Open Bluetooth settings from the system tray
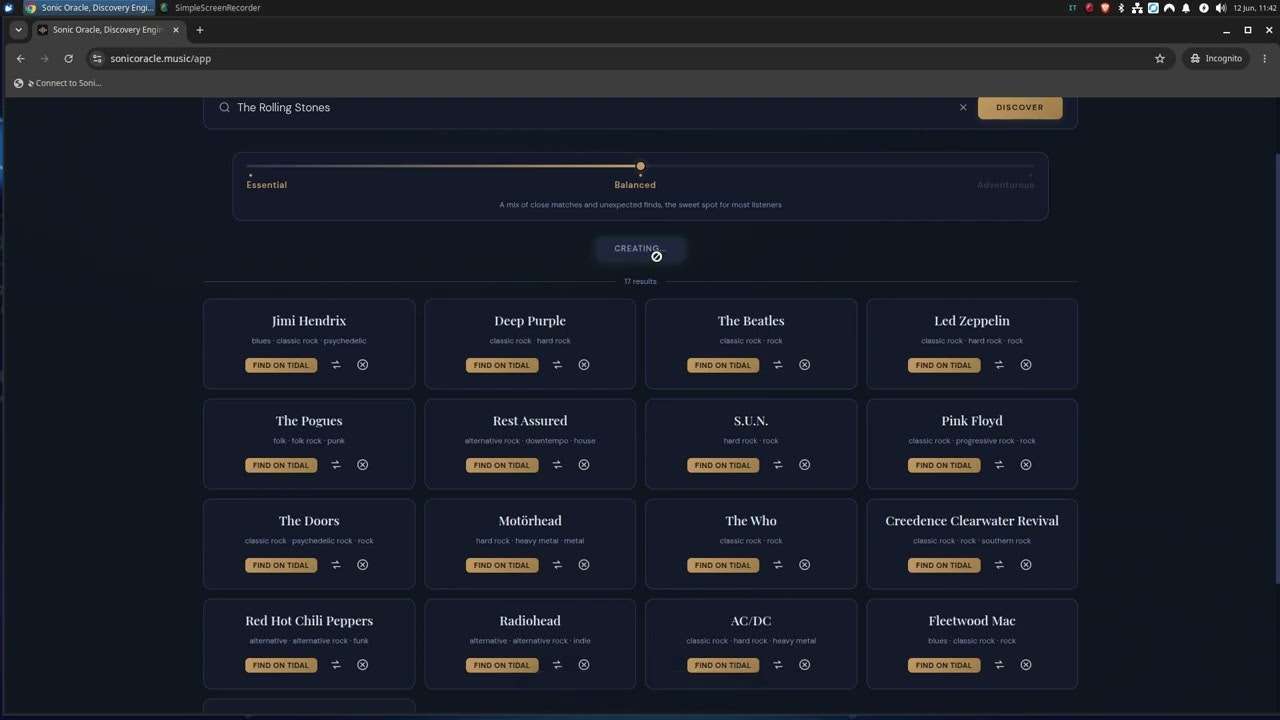This screenshot has height=720, width=1280. coord(1121,8)
